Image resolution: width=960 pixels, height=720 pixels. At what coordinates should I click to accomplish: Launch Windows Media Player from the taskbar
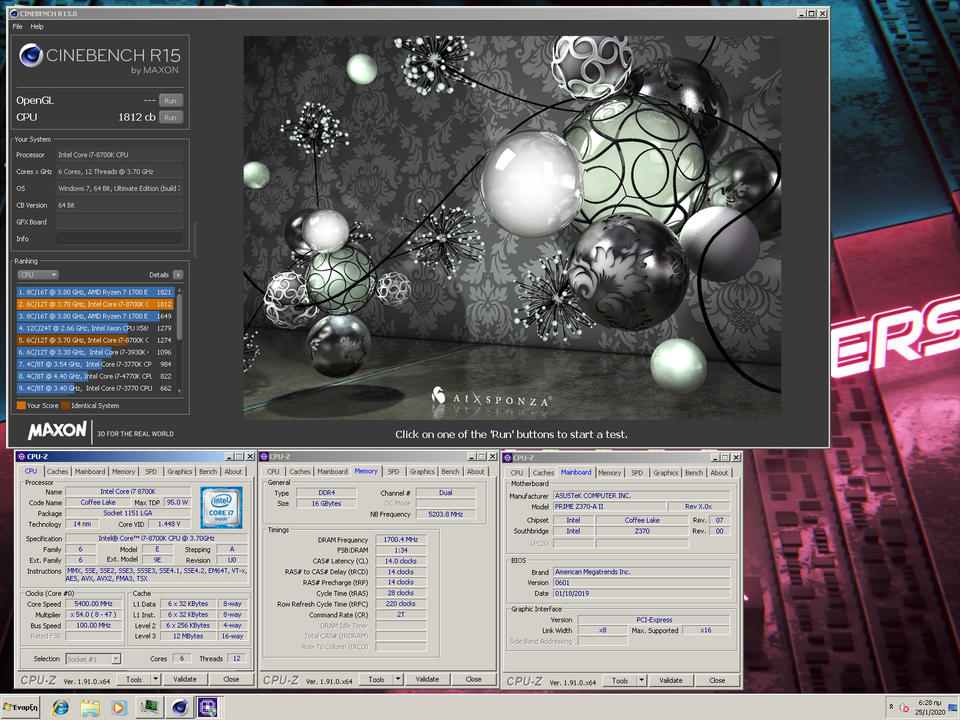(119, 707)
